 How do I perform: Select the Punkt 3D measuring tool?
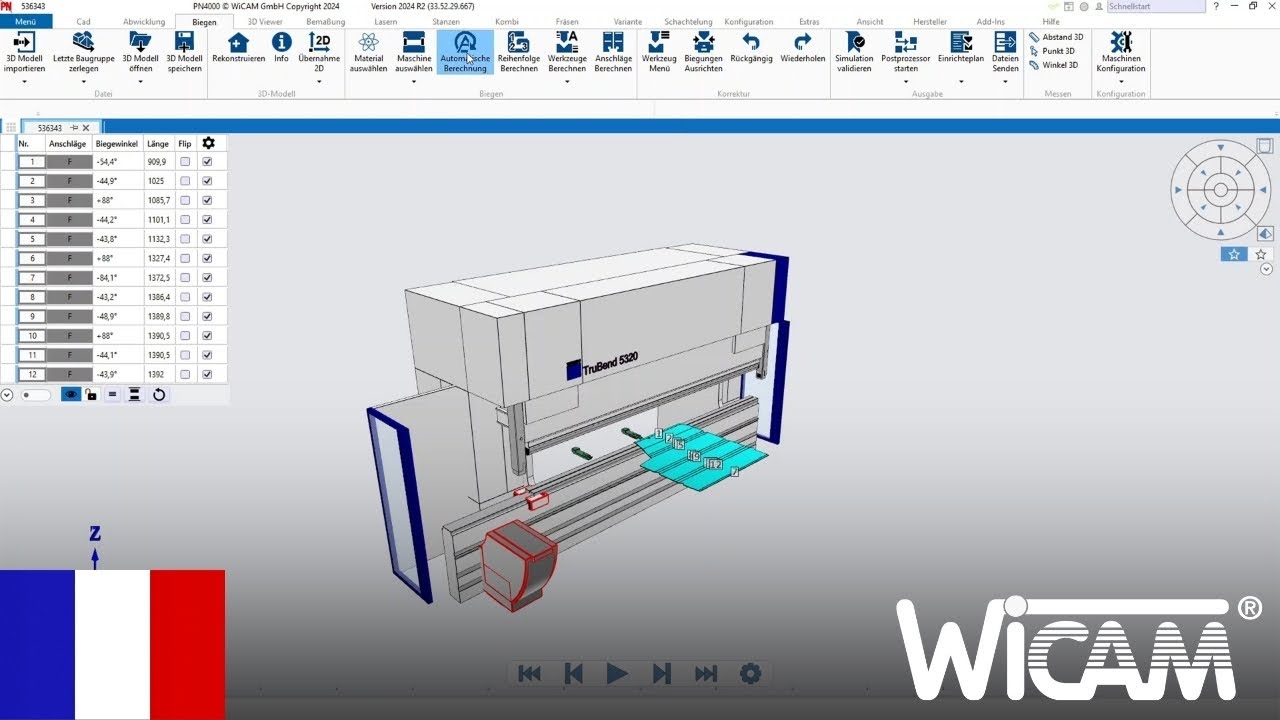pyautogui.click(x=1052, y=51)
